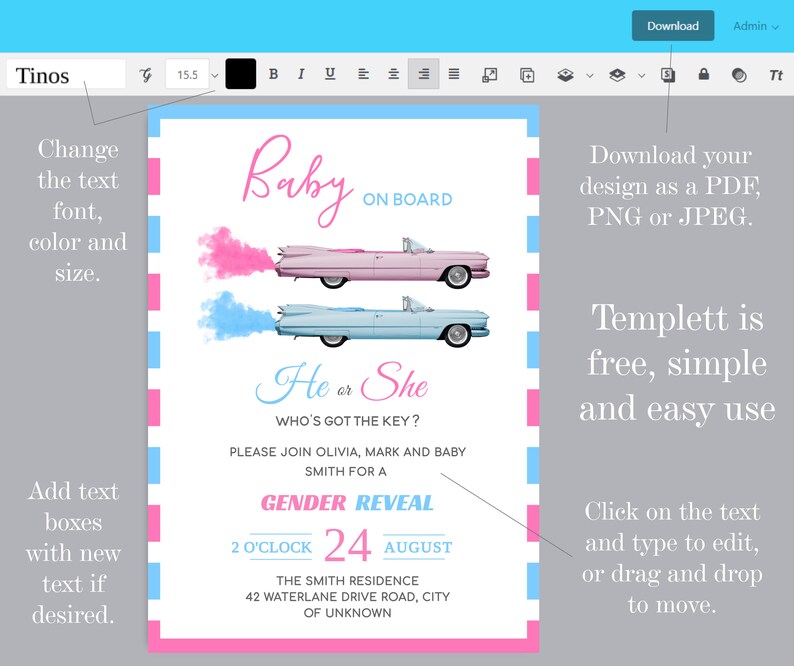Viewport: 794px width, 666px height.
Task: Select the pink smoke cloud graphic
Action: [235, 253]
